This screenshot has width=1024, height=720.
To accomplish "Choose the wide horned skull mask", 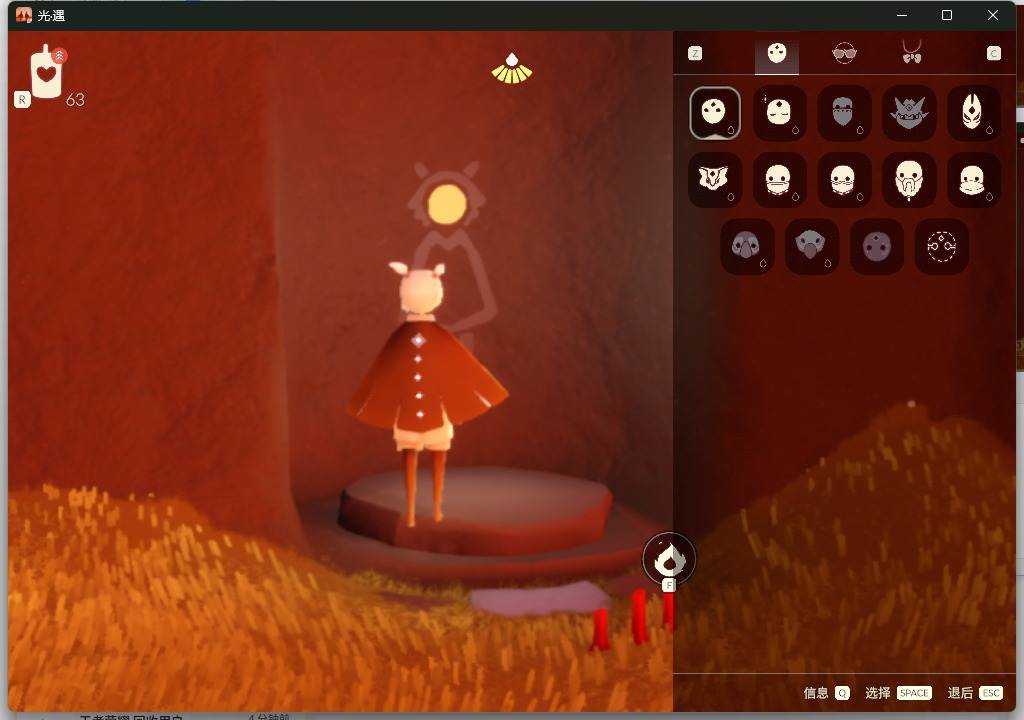I will click(714, 180).
